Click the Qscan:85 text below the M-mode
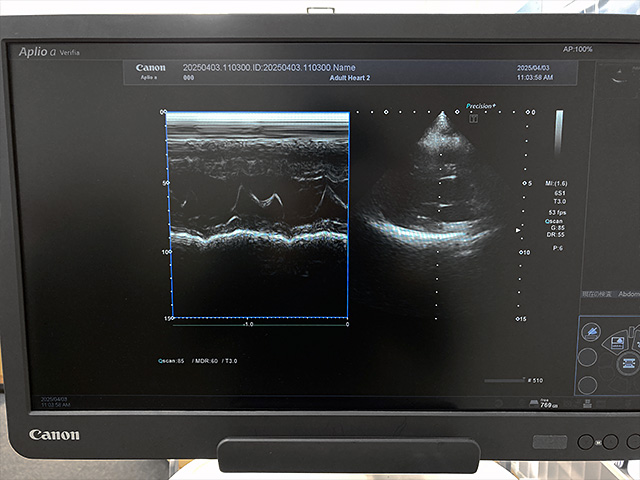This screenshot has height=480, width=640. (x=171, y=361)
